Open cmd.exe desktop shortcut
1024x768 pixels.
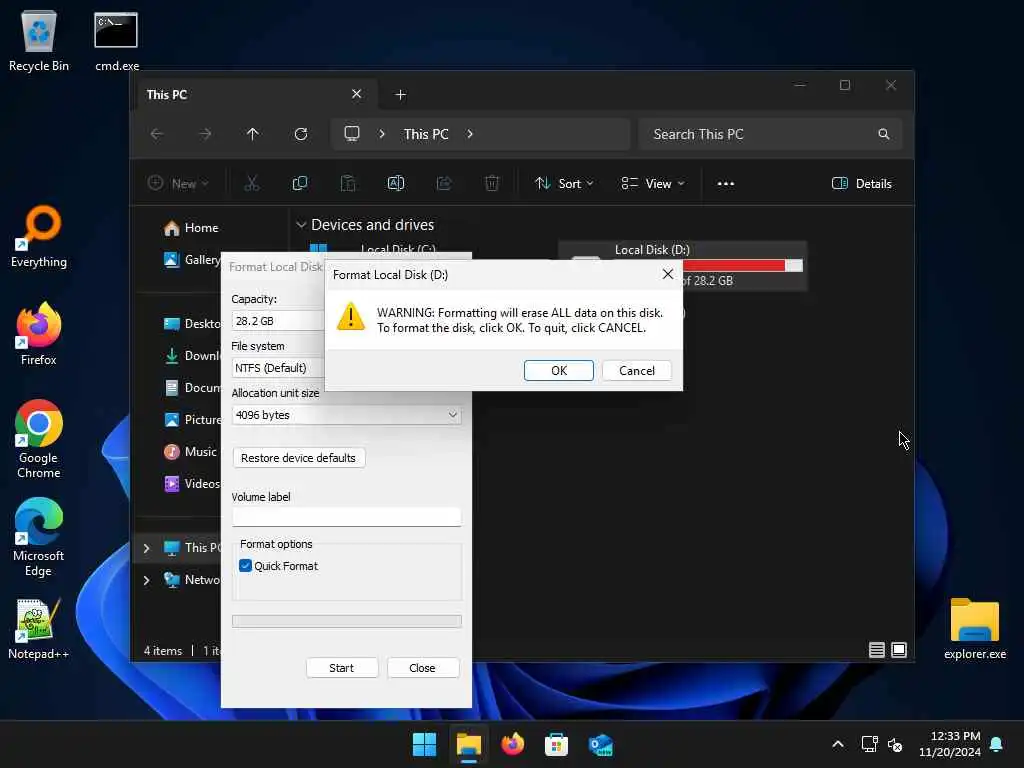(116, 40)
